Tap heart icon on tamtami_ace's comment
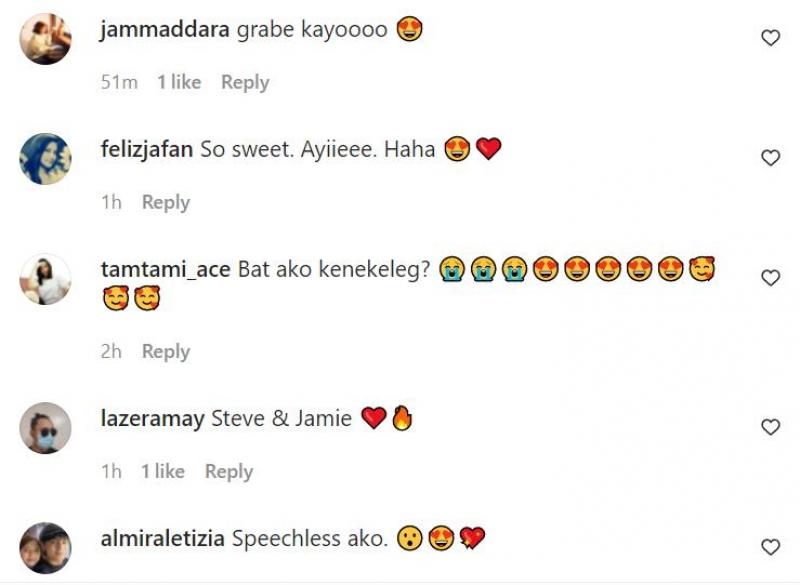This screenshot has width=800, height=585. click(x=770, y=277)
